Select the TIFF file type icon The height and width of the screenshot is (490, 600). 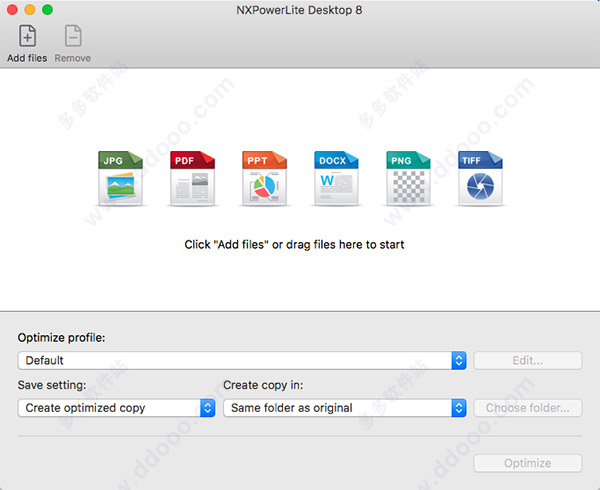[480, 179]
